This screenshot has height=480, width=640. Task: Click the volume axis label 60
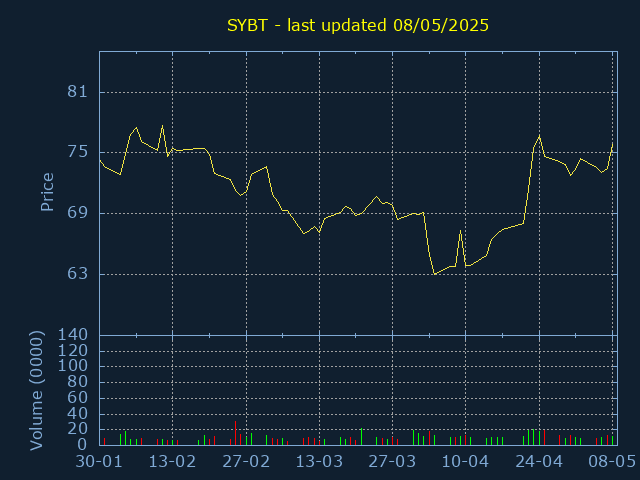click(x=78, y=398)
